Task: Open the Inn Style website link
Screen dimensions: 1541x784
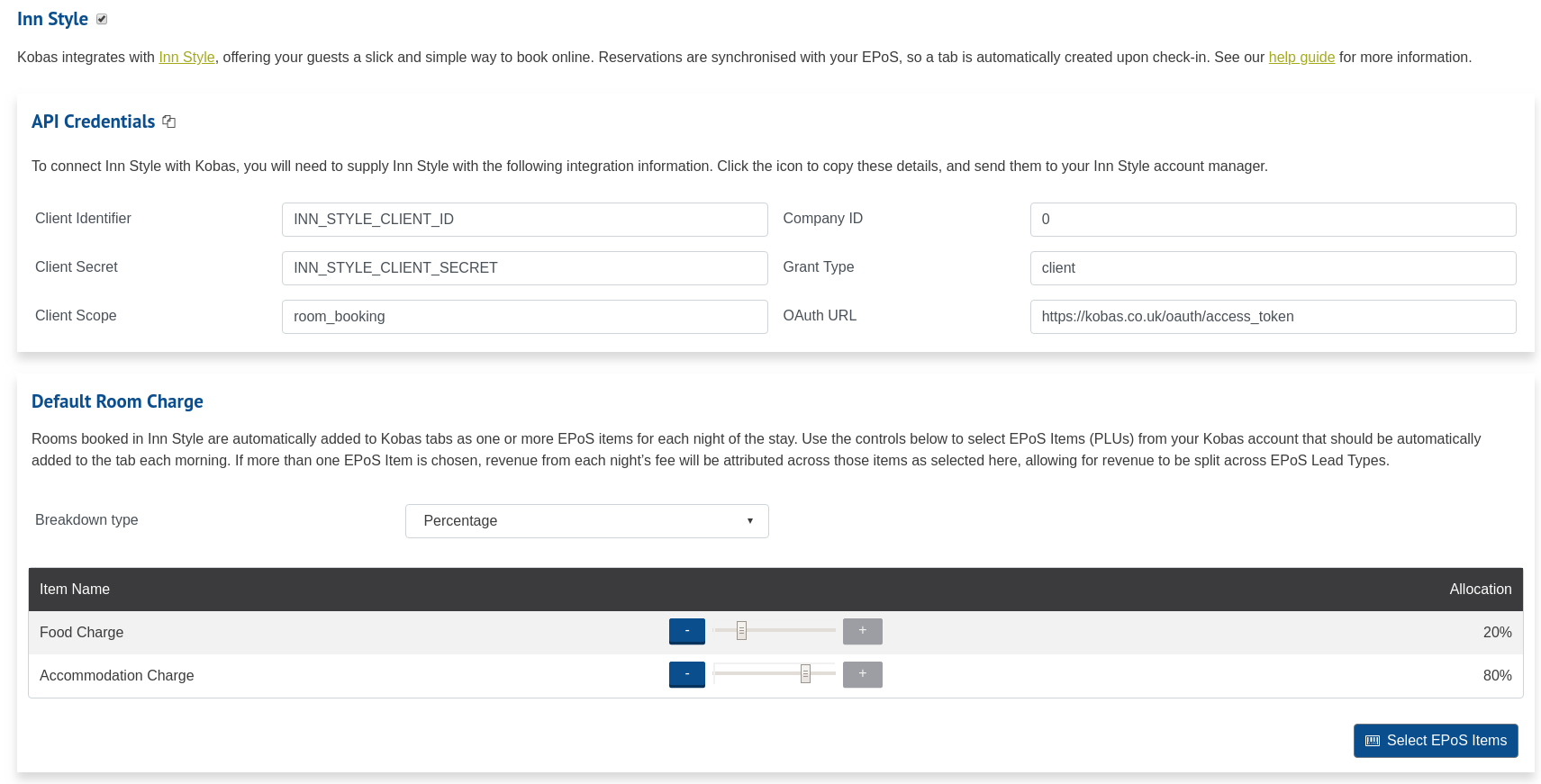Action: click(186, 58)
